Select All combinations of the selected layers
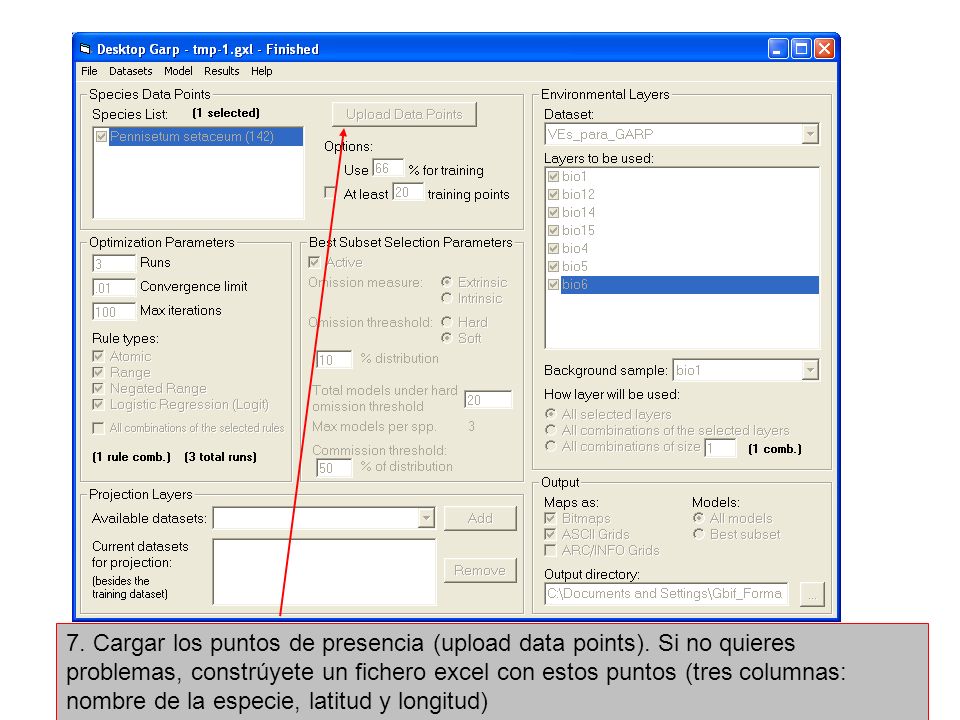960x720 pixels. 551,430
